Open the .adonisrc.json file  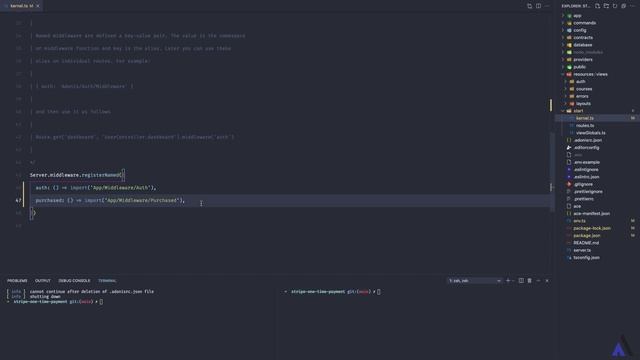(x=587, y=140)
